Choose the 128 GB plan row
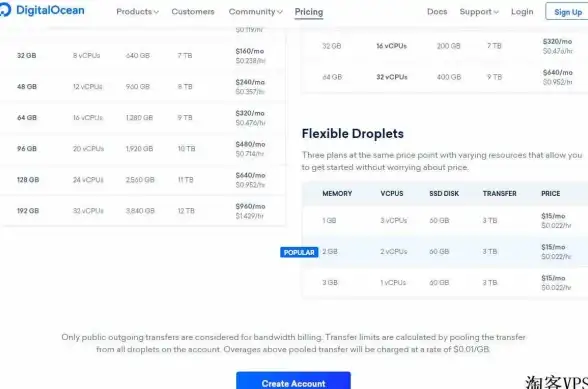 click(x=142, y=180)
